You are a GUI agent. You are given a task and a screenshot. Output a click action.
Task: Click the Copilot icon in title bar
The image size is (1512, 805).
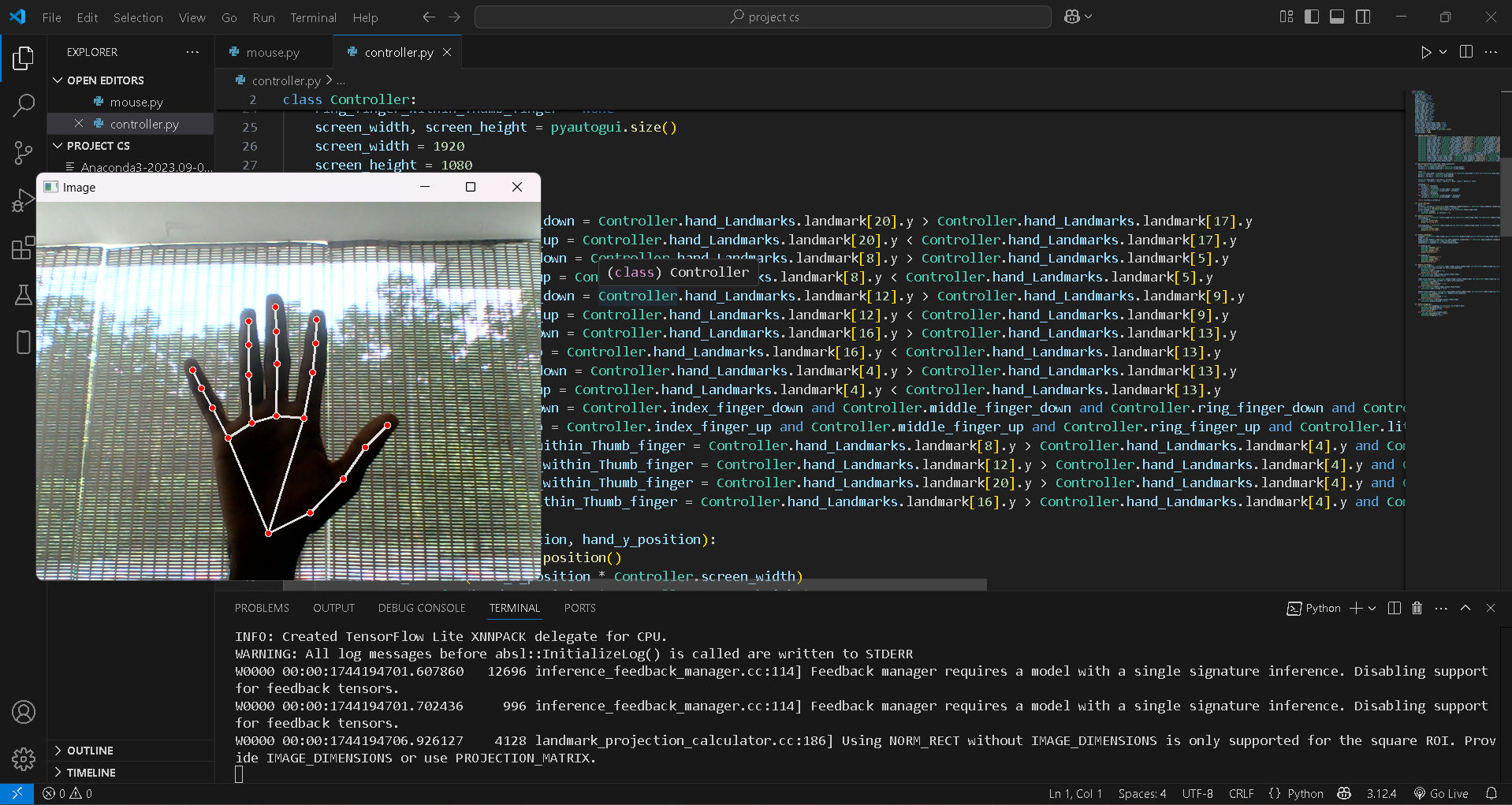coord(1072,17)
